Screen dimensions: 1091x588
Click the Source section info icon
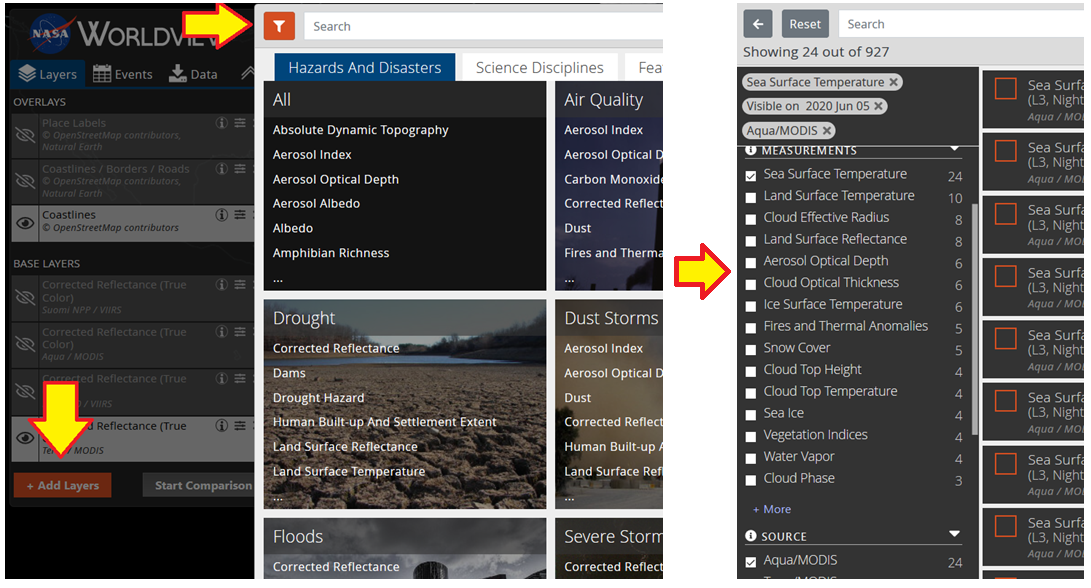(x=751, y=537)
